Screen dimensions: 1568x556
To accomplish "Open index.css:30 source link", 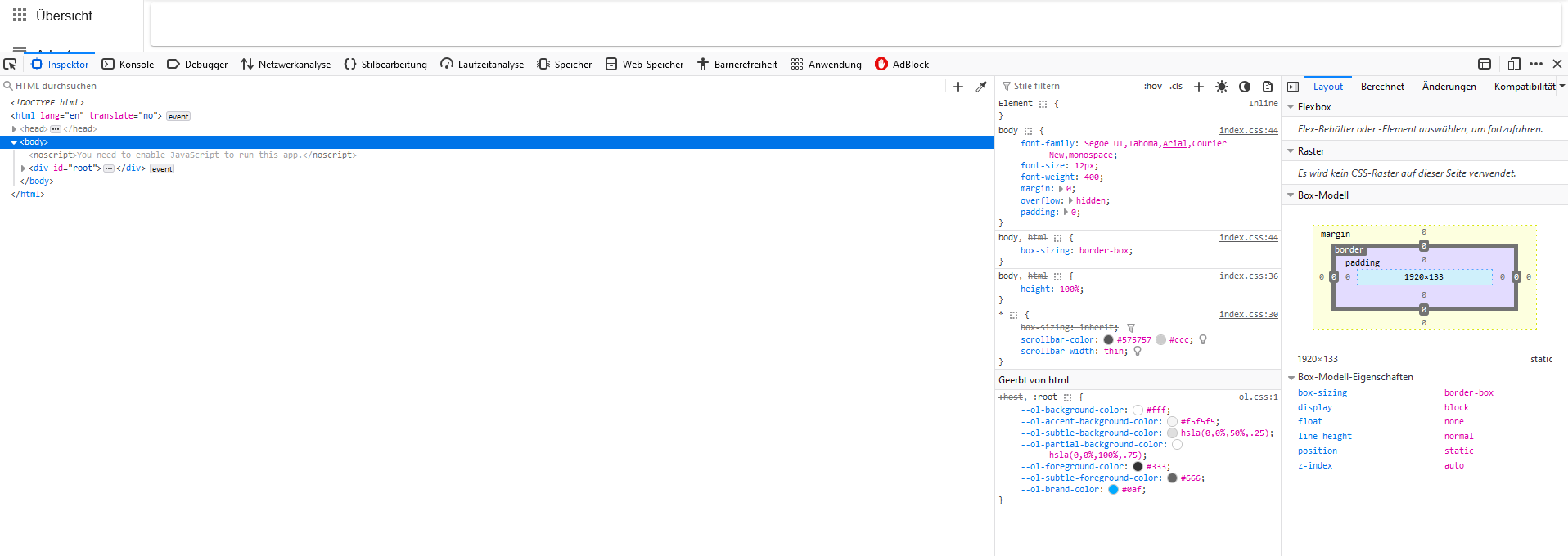I will 1248,314.
